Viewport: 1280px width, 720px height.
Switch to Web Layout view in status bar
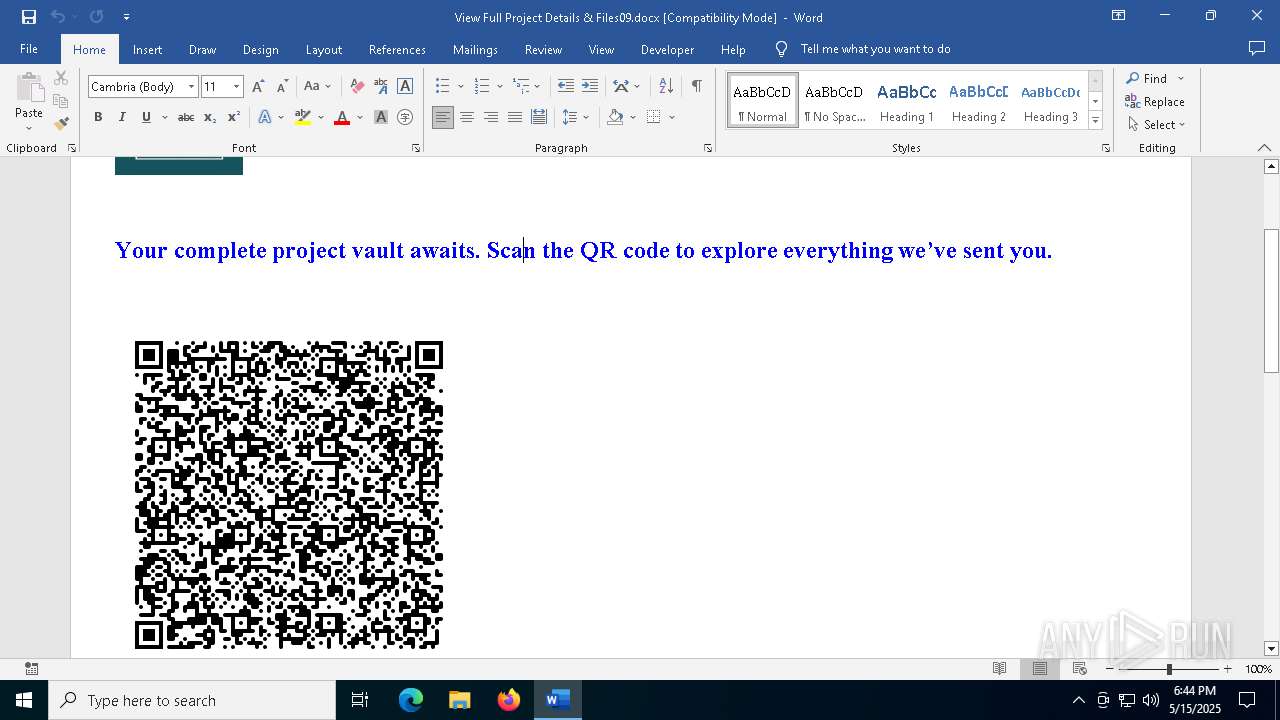click(x=1080, y=669)
